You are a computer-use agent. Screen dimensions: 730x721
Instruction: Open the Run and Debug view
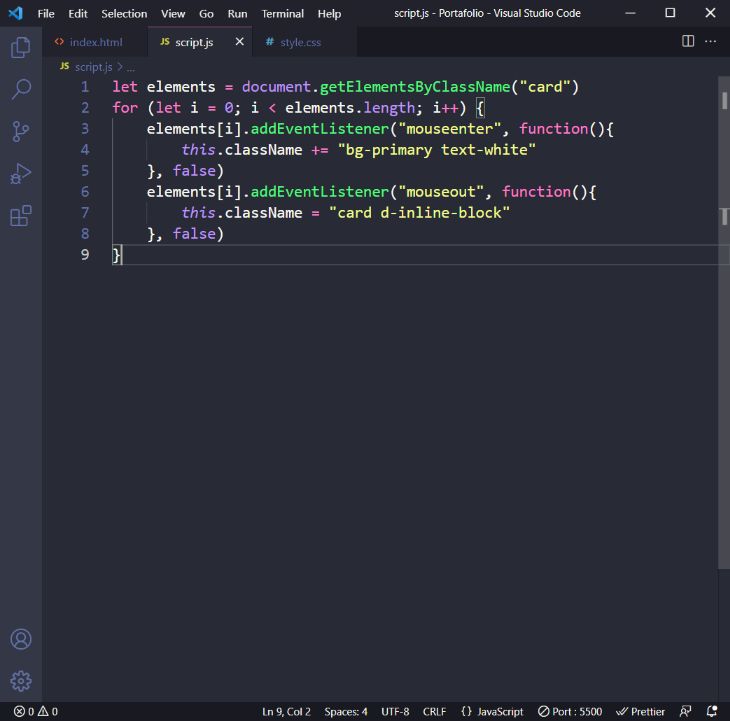(x=20, y=174)
